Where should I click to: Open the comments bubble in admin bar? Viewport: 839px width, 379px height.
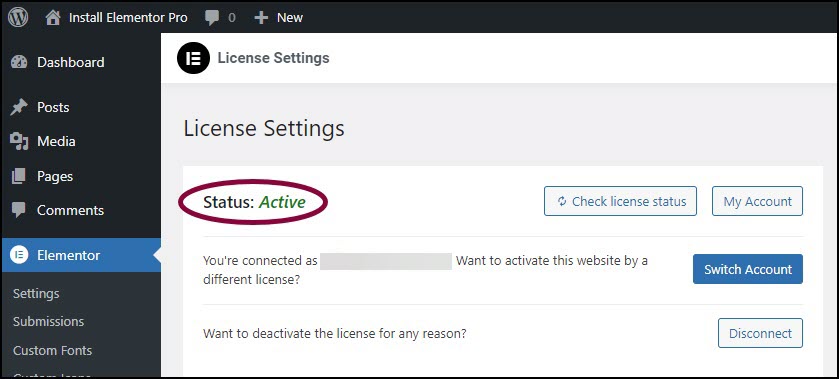(212, 18)
